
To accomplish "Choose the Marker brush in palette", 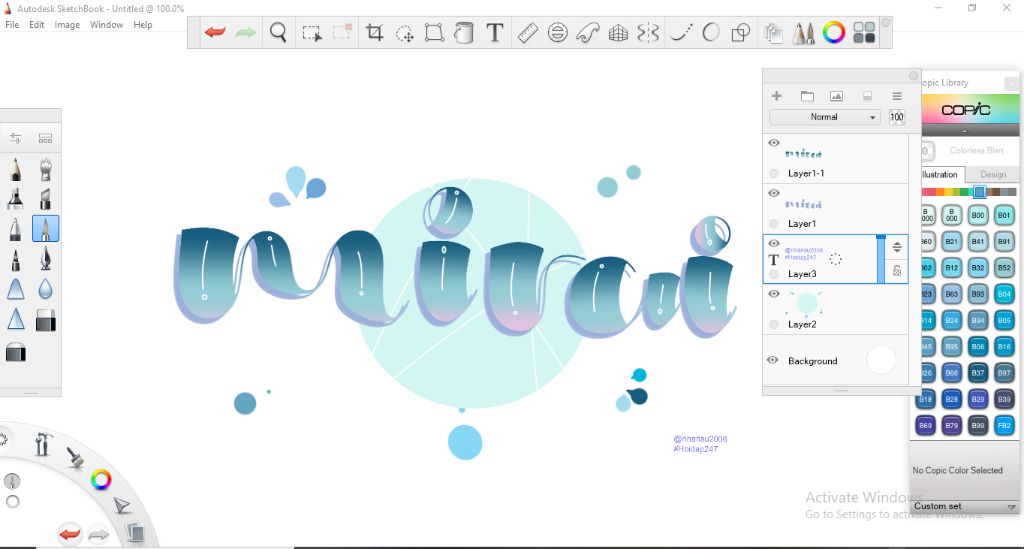I will [x=16, y=198].
